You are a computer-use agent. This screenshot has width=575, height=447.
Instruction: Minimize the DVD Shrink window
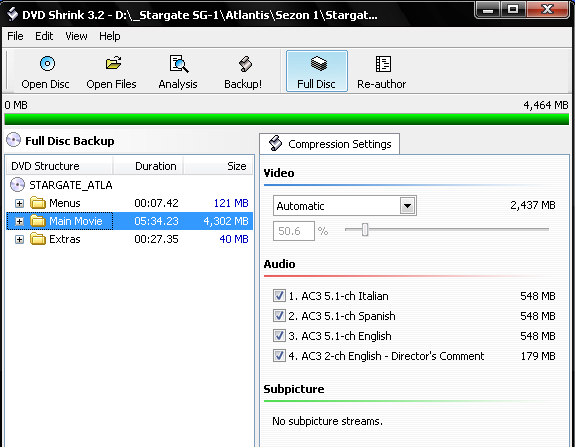coord(488,10)
